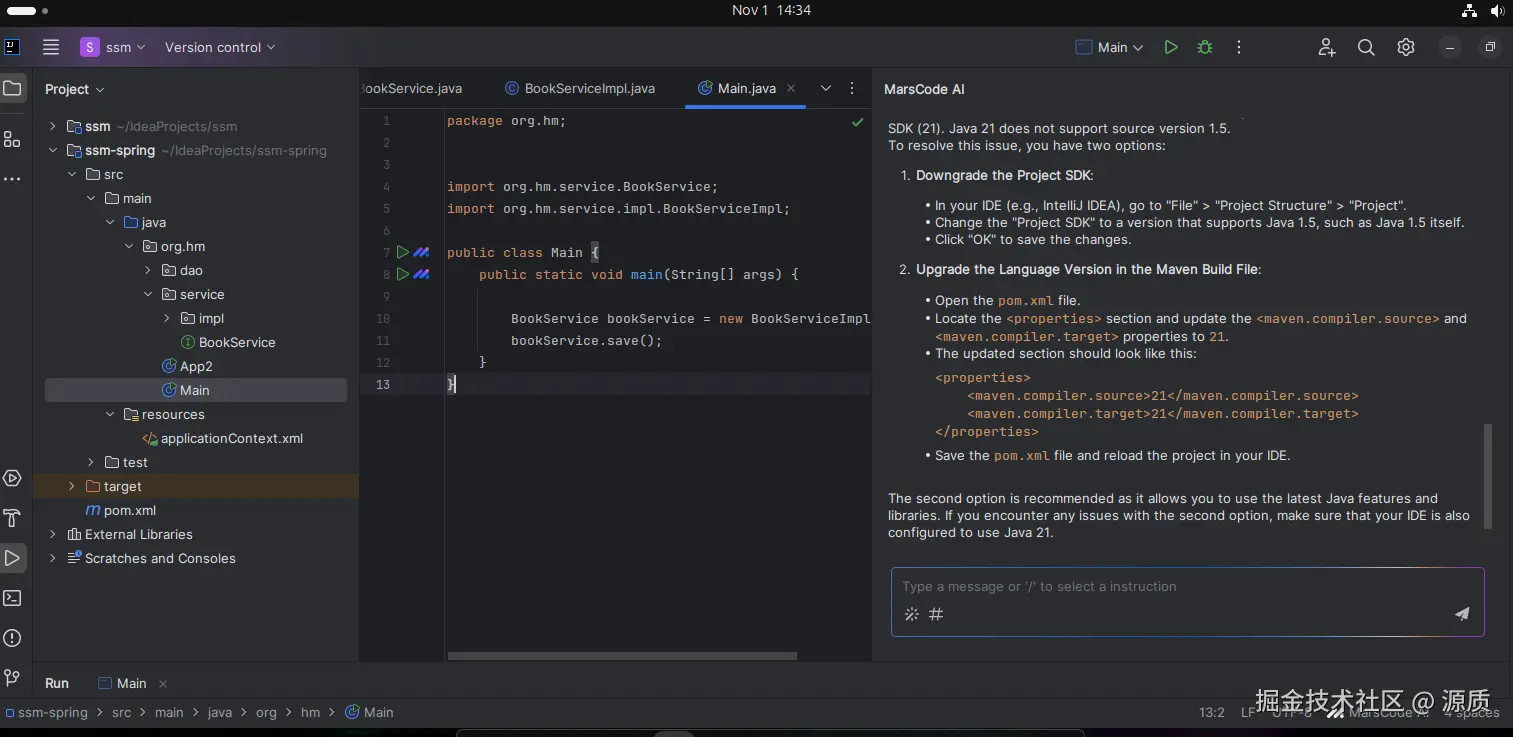The height and width of the screenshot is (737, 1513).
Task: Open the main hamburger menu
Action: coord(51,47)
